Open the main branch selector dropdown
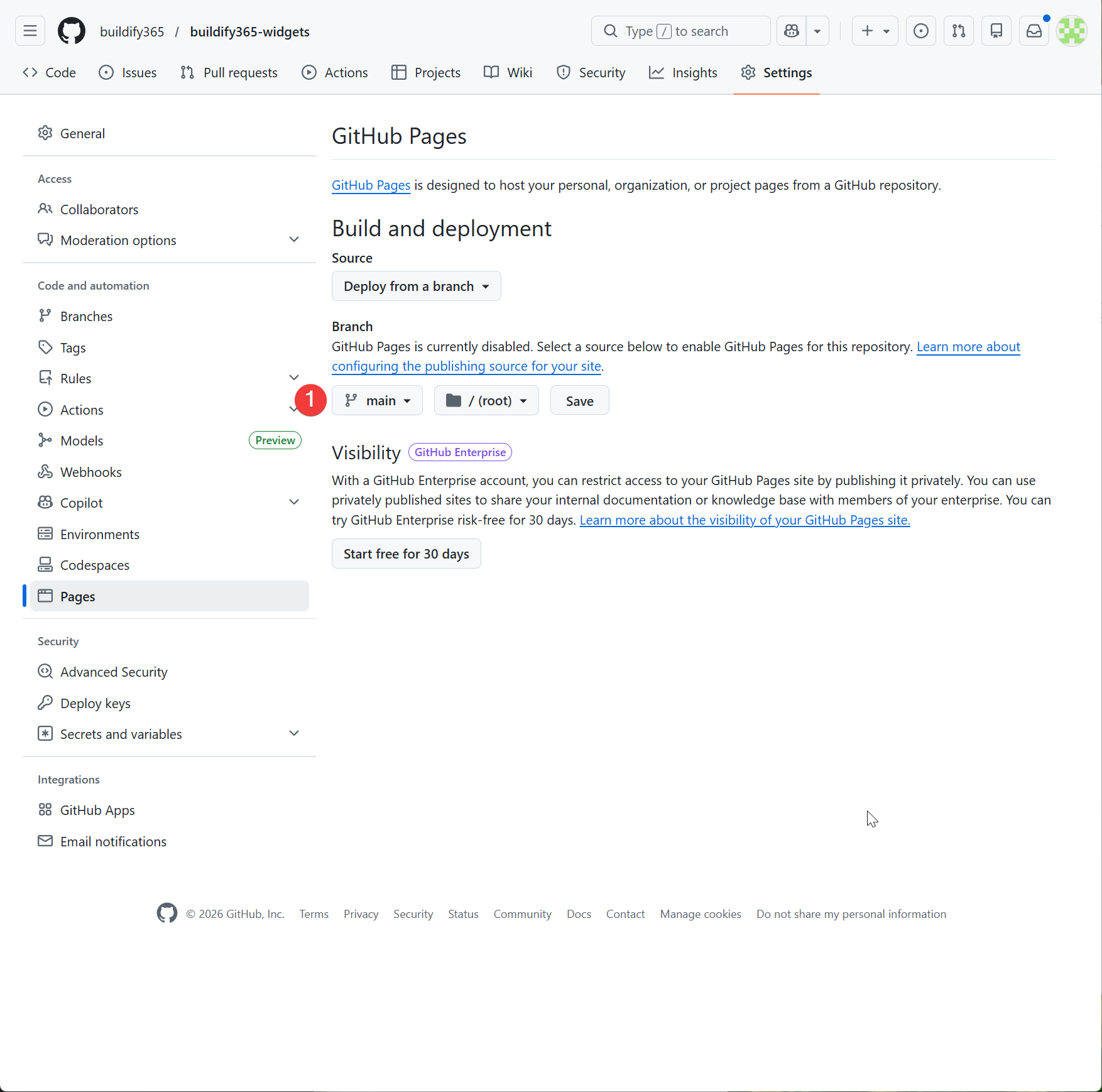This screenshot has width=1102, height=1092. (377, 401)
